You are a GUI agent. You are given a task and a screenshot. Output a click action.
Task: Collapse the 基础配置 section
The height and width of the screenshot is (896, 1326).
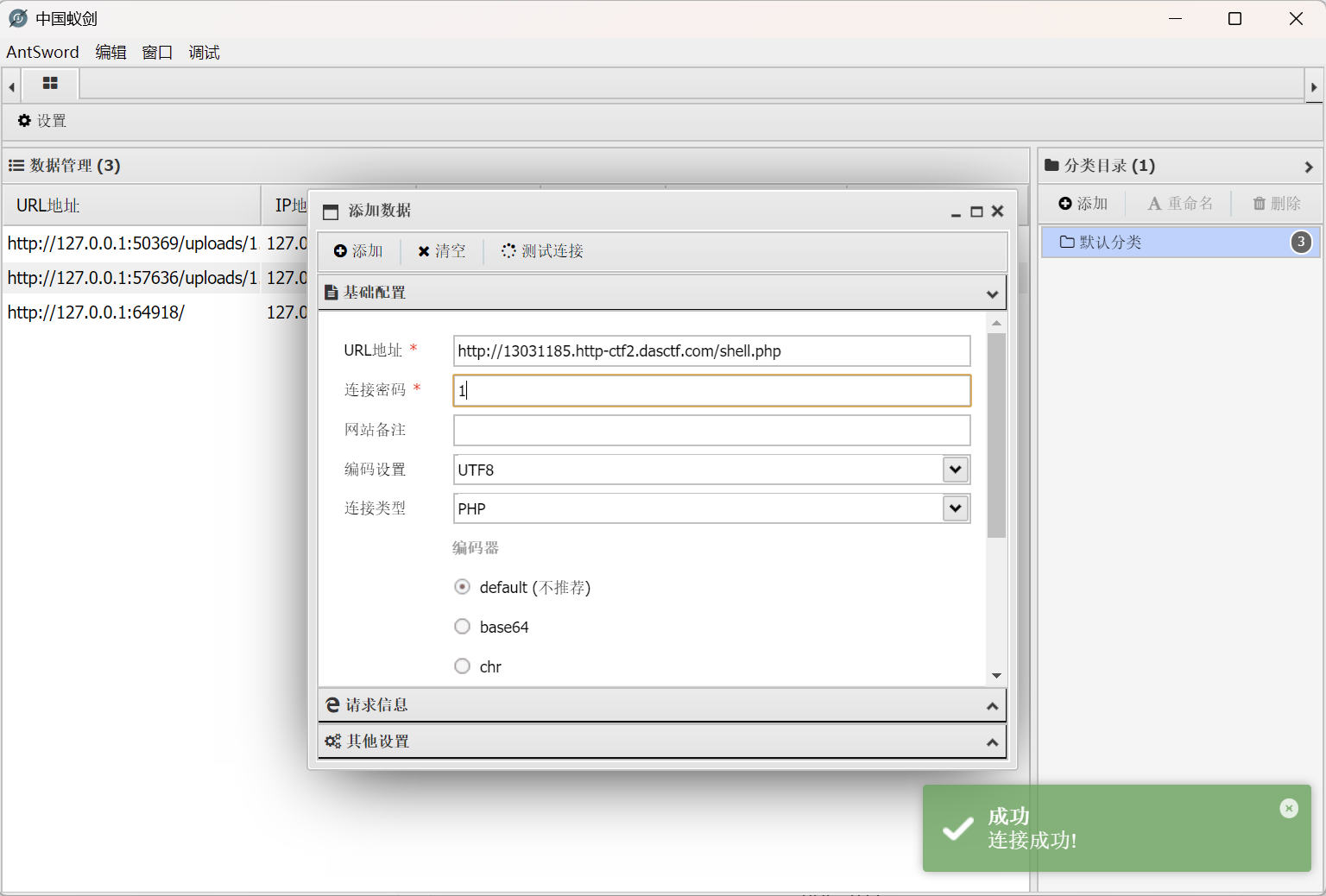[662, 293]
